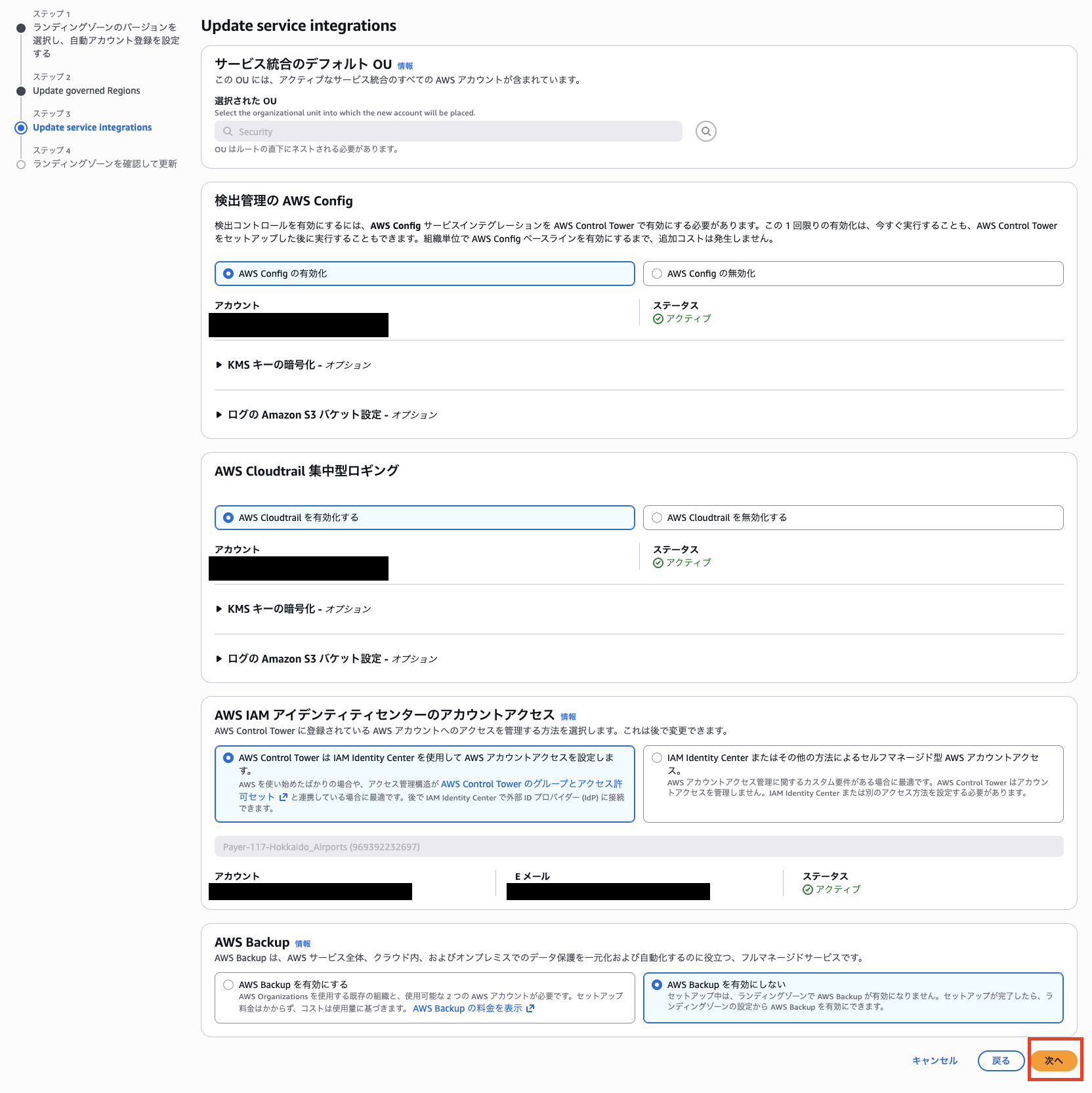Click the search magnifier button beside Security OU
Image resolution: width=1092 pixels, height=1093 pixels.
[706, 131]
